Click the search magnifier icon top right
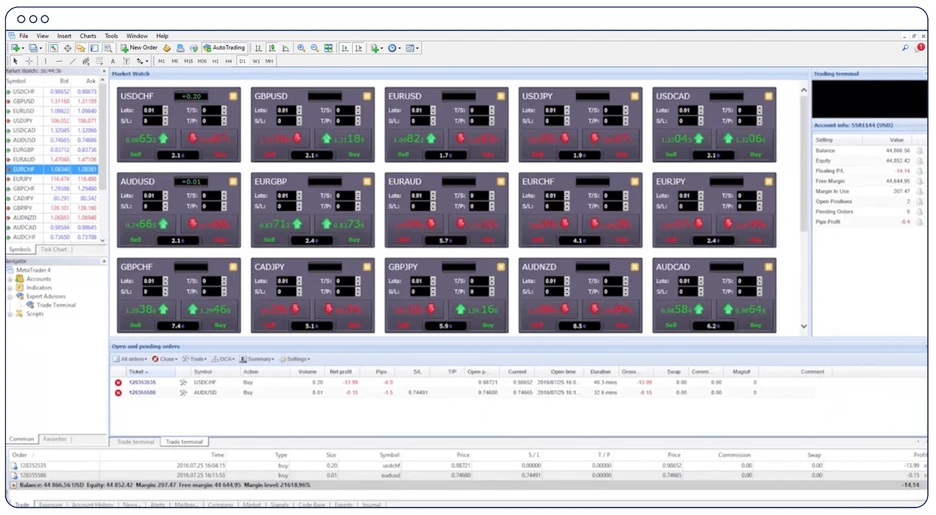The image size is (936, 515). (x=905, y=48)
